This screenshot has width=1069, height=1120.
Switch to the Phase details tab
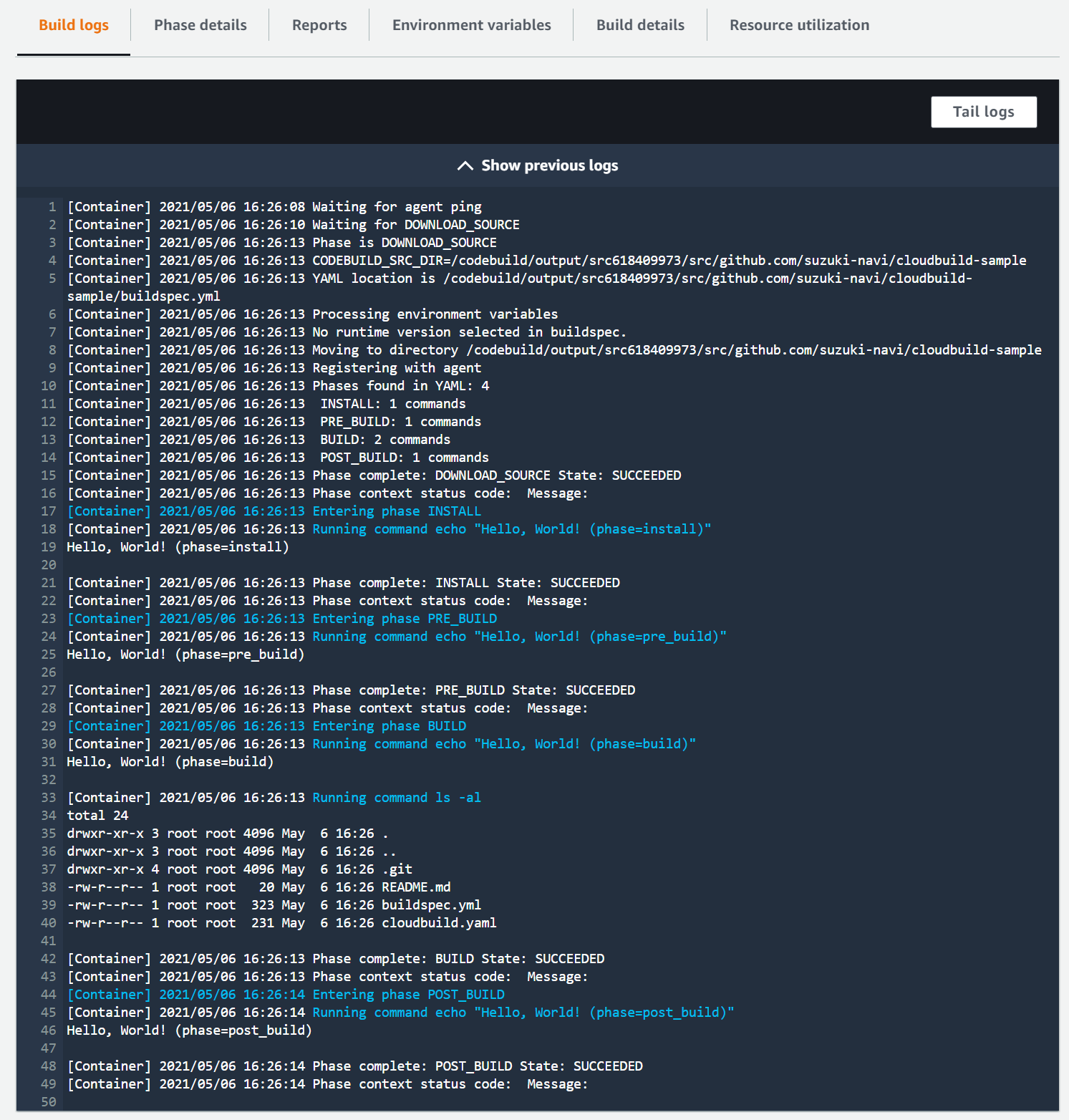(200, 24)
